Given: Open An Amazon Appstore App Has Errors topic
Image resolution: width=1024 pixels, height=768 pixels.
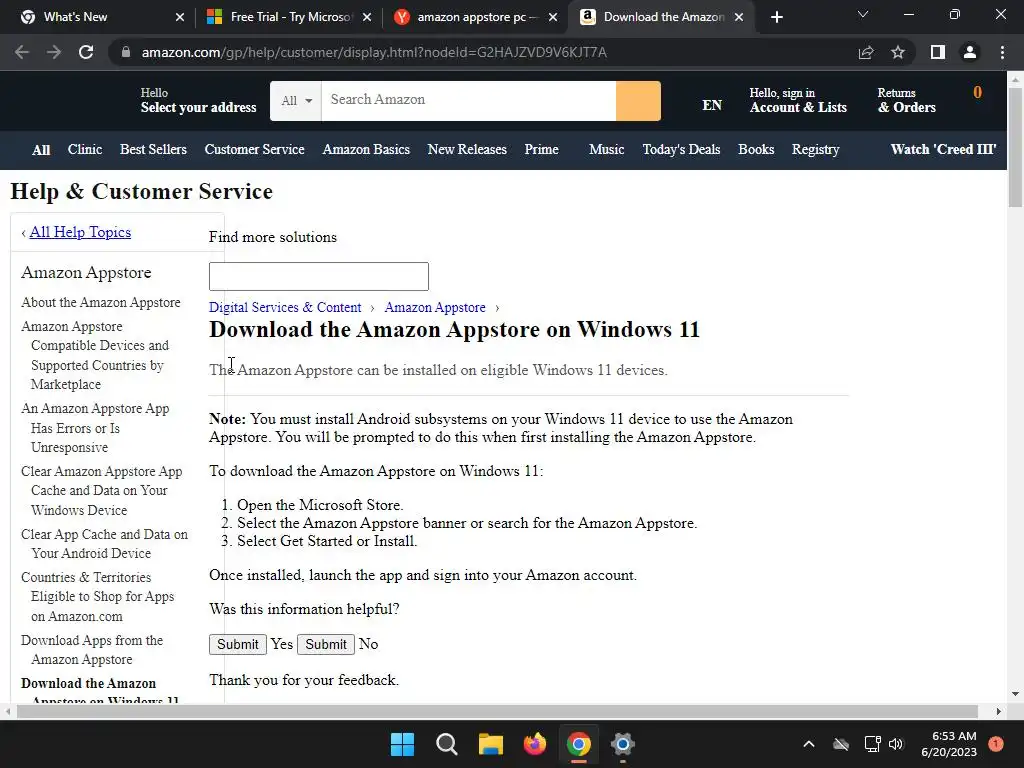Looking at the screenshot, I should click(95, 428).
